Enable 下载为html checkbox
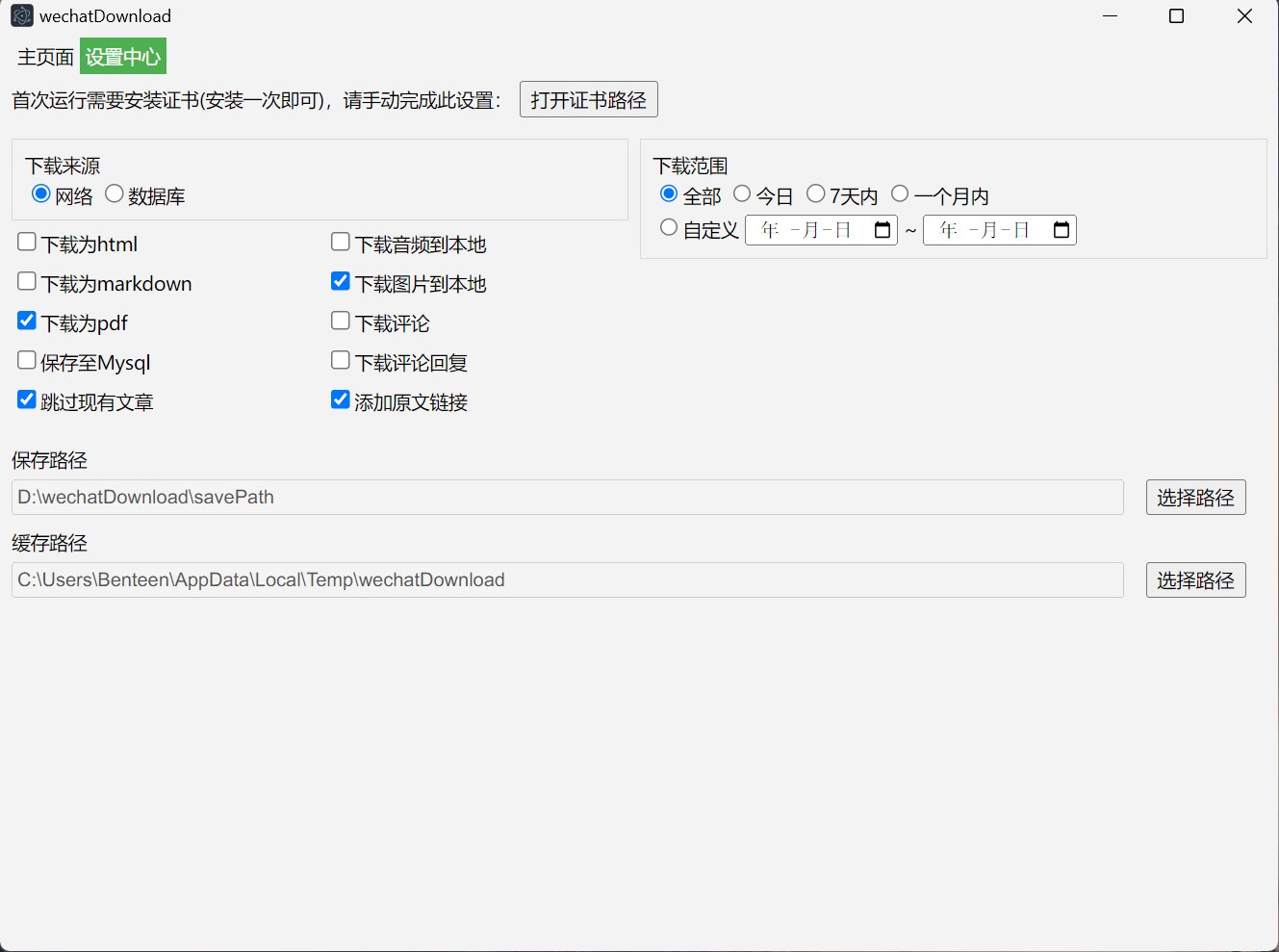Image resolution: width=1279 pixels, height=952 pixels. (x=27, y=242)
